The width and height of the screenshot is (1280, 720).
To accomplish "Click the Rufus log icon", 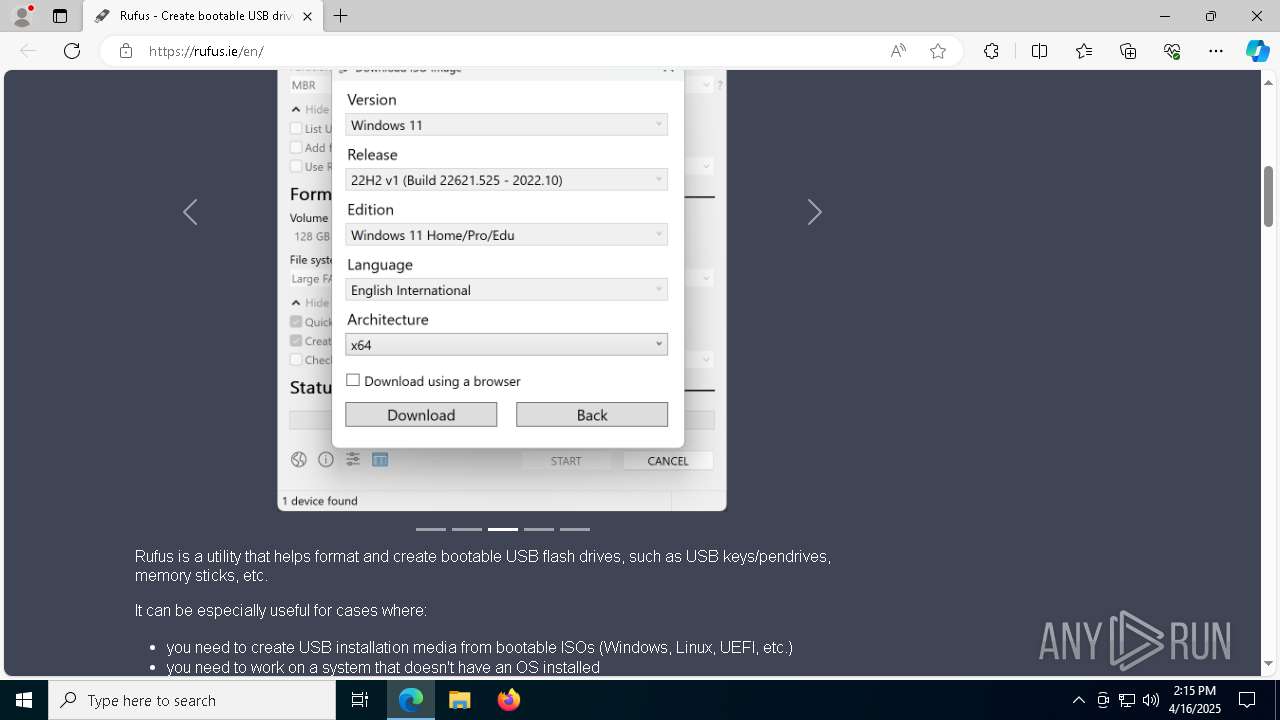I will point(380,460).
